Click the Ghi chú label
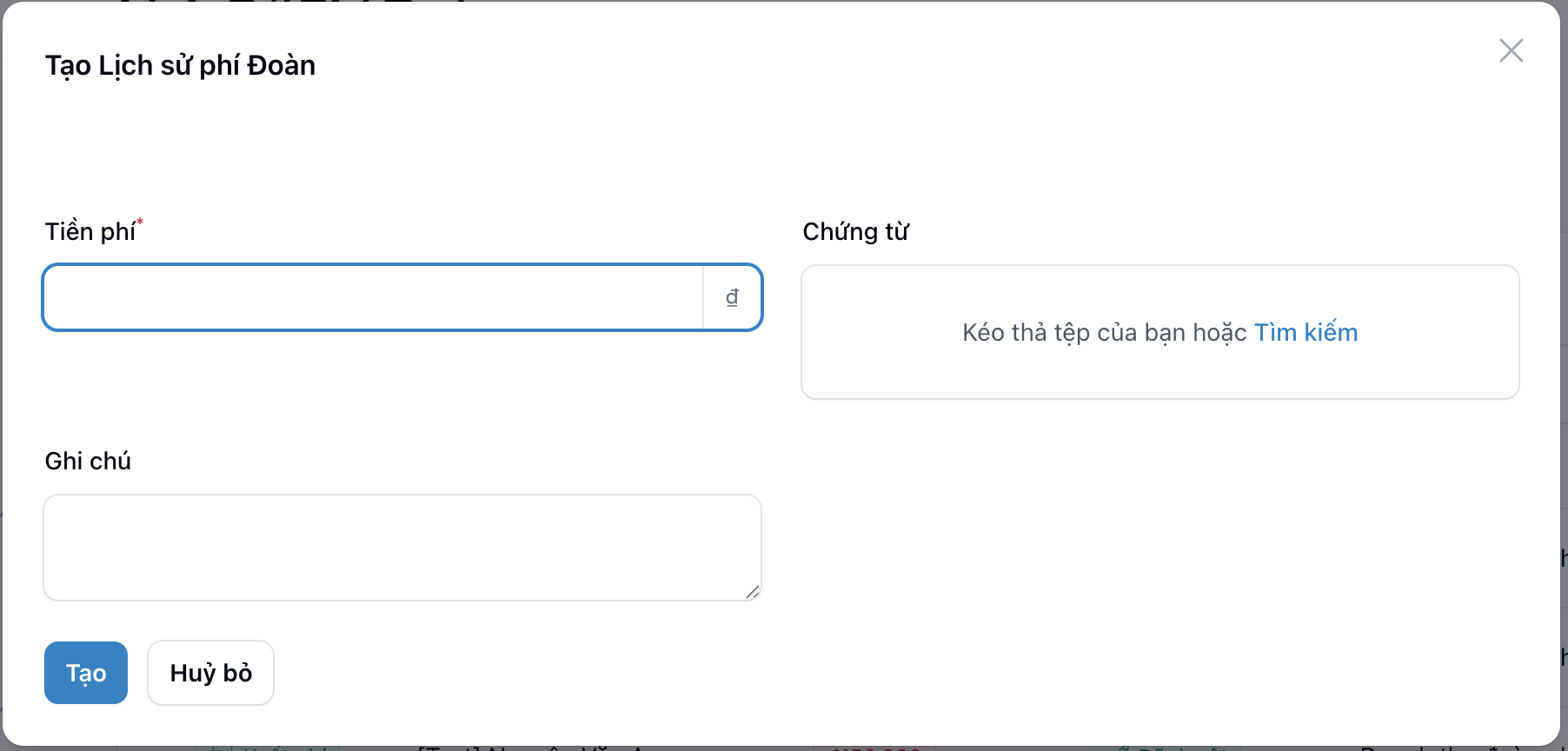Image resolution: width=1568 pixels, height=751 pixels. coord(88,461)
